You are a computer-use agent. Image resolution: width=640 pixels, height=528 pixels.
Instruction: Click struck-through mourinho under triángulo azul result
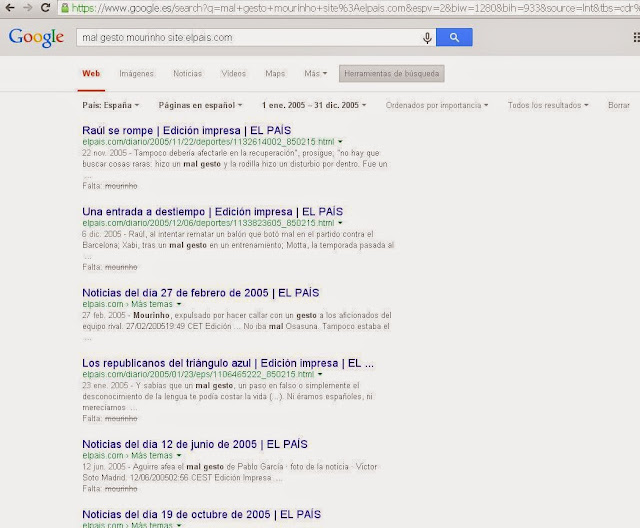click(121, 419)
